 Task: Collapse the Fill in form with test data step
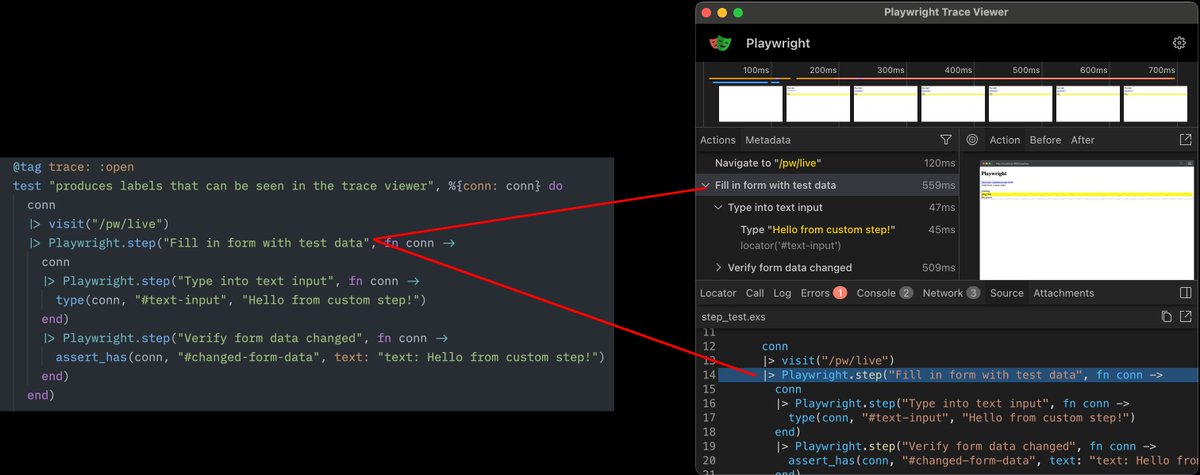click(x=707, y=185)
